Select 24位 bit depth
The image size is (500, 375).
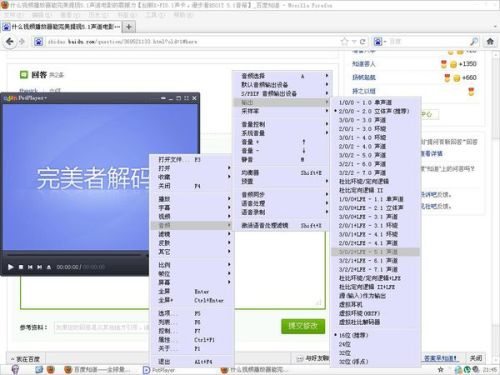345,344
